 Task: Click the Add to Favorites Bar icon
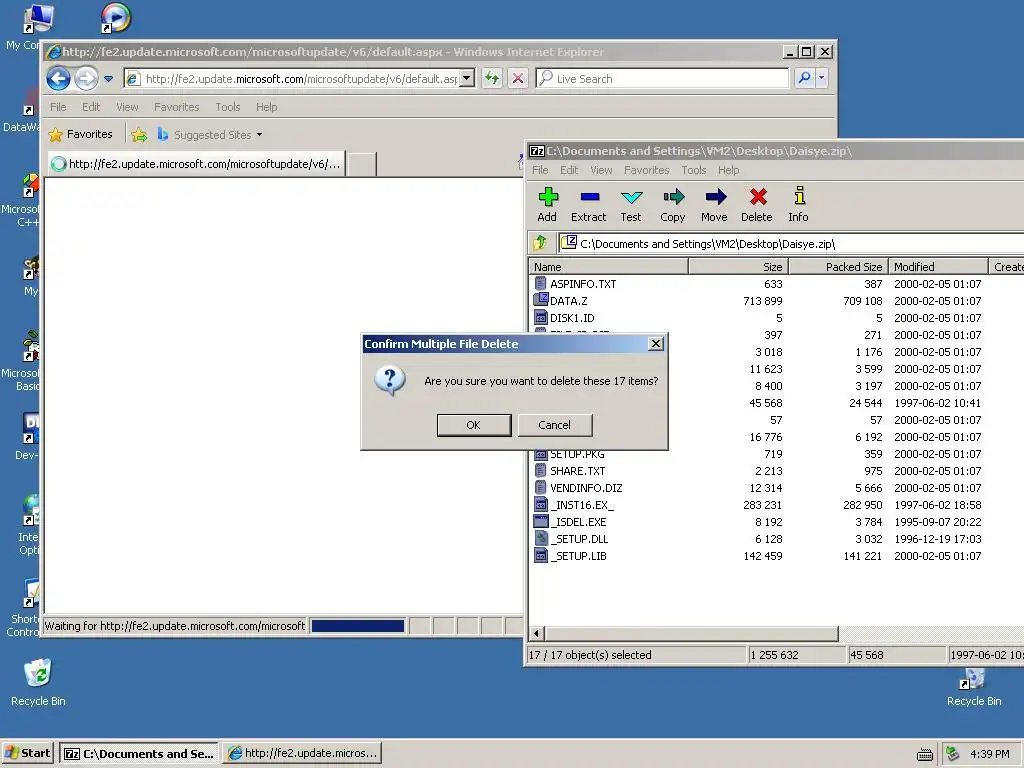pyautogui.click(x=138, y=135)
